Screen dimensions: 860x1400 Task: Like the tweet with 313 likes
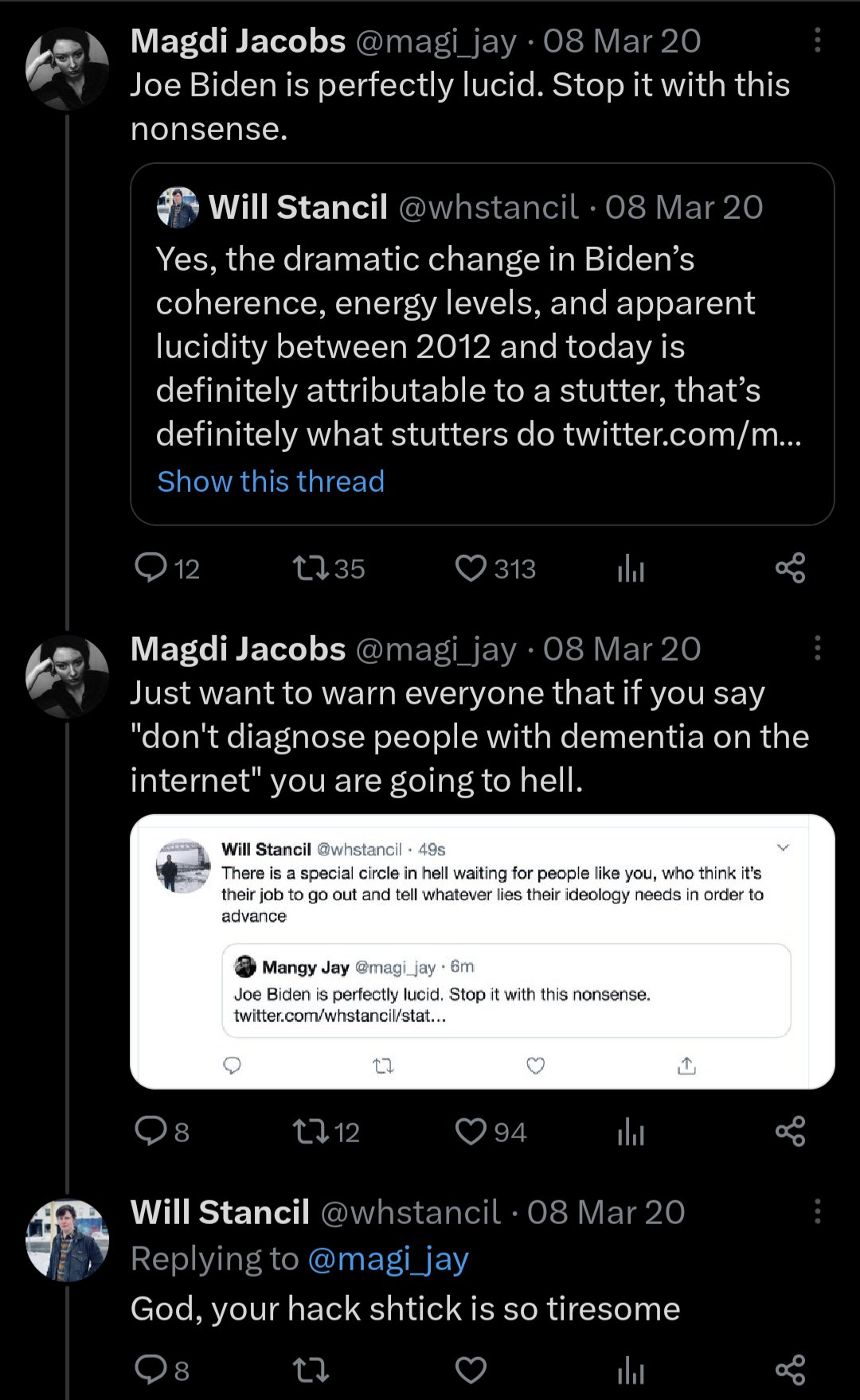click(471, 568)
